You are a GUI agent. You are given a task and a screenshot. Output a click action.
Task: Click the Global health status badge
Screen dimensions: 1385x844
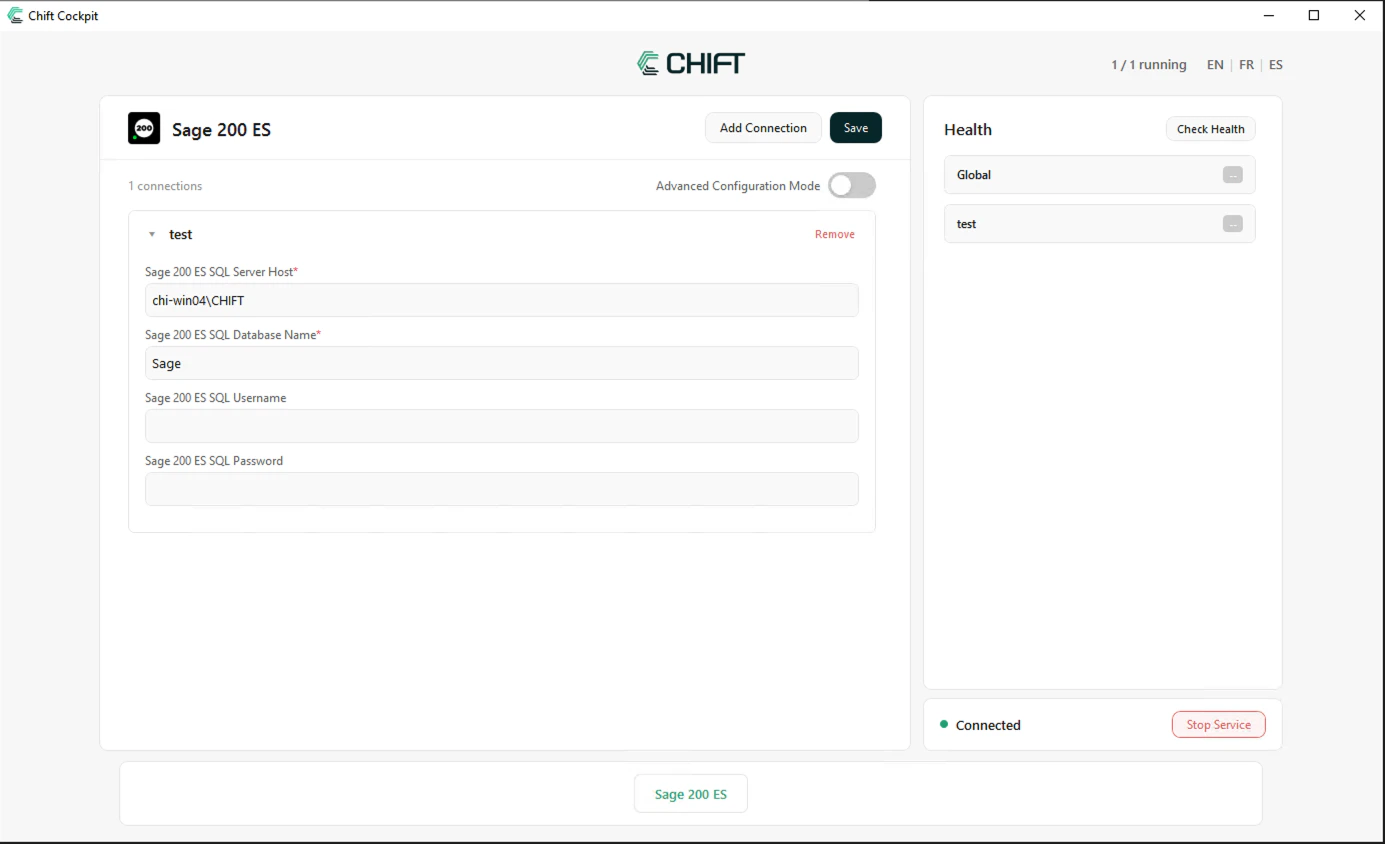coord(1233,175)
